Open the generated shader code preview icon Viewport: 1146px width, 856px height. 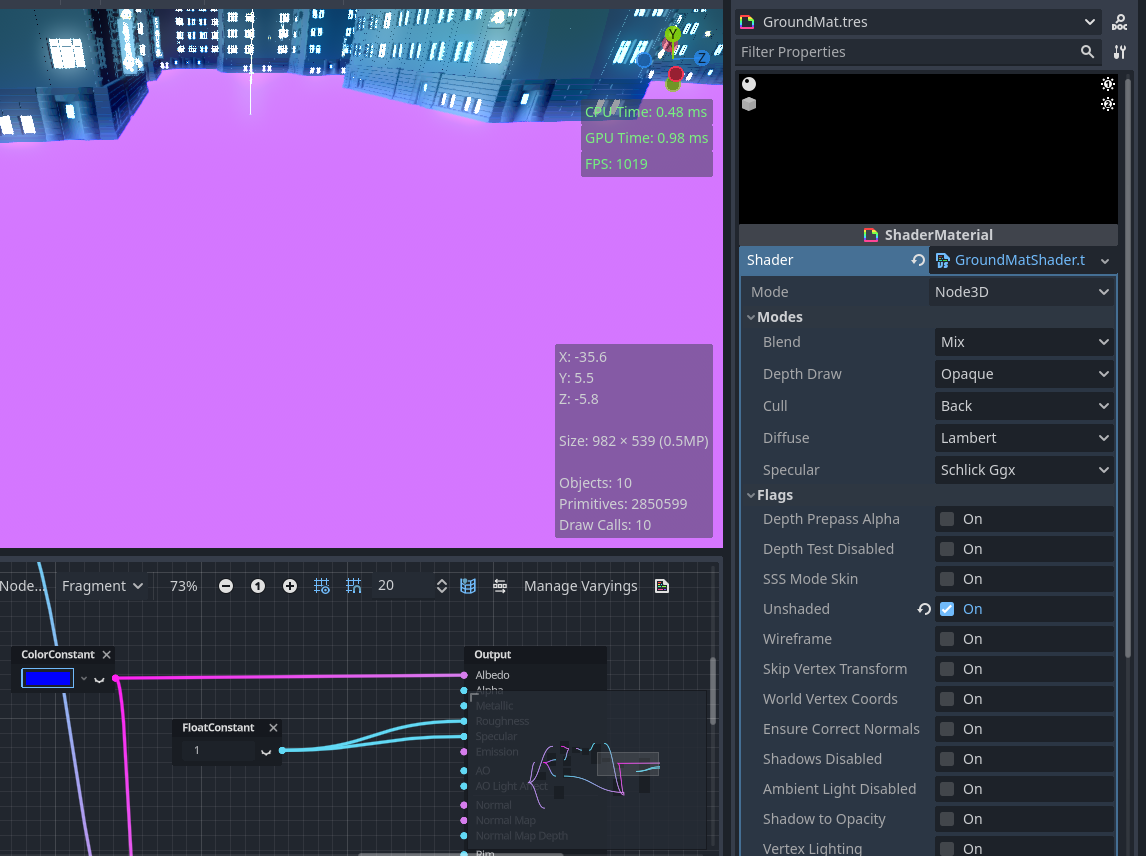tap(661, 586)
